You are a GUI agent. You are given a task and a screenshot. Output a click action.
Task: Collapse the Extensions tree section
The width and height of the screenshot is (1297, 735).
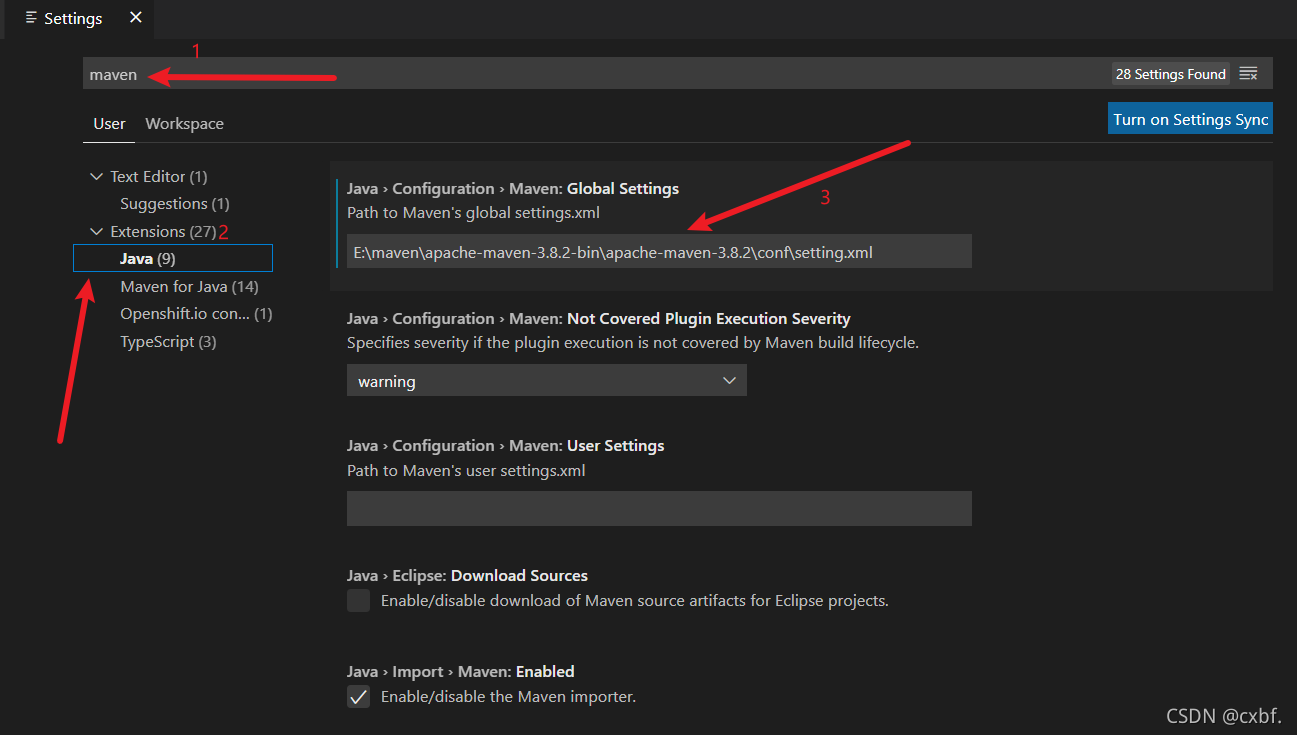97,231
